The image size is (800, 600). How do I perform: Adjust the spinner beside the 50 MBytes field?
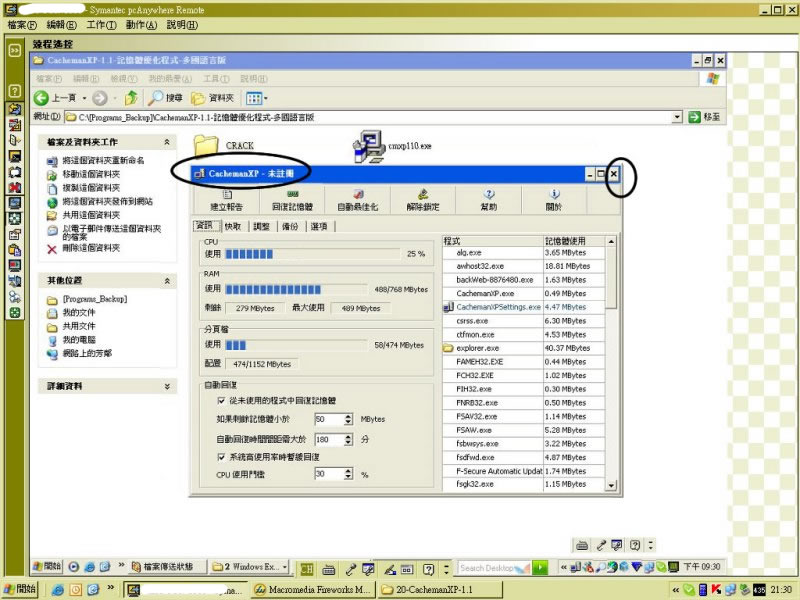point(348,419)
